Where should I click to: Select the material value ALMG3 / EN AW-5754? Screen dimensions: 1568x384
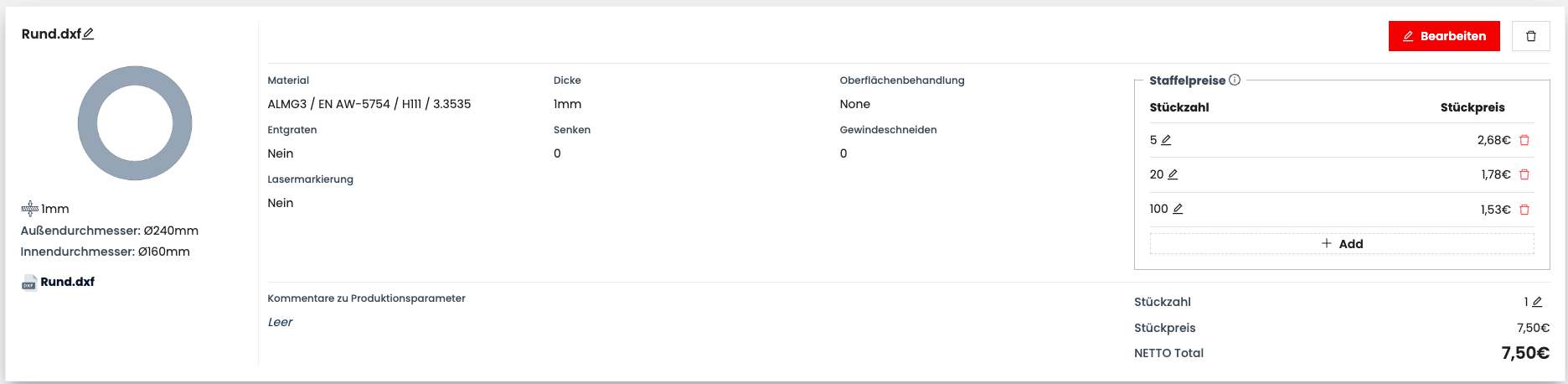click(369, 104)
